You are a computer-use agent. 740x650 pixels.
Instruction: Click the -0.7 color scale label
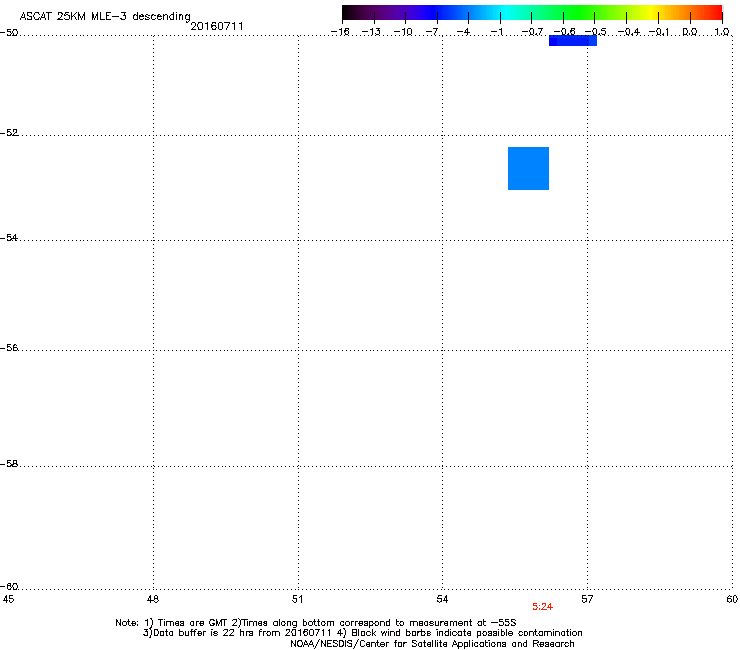532,32
